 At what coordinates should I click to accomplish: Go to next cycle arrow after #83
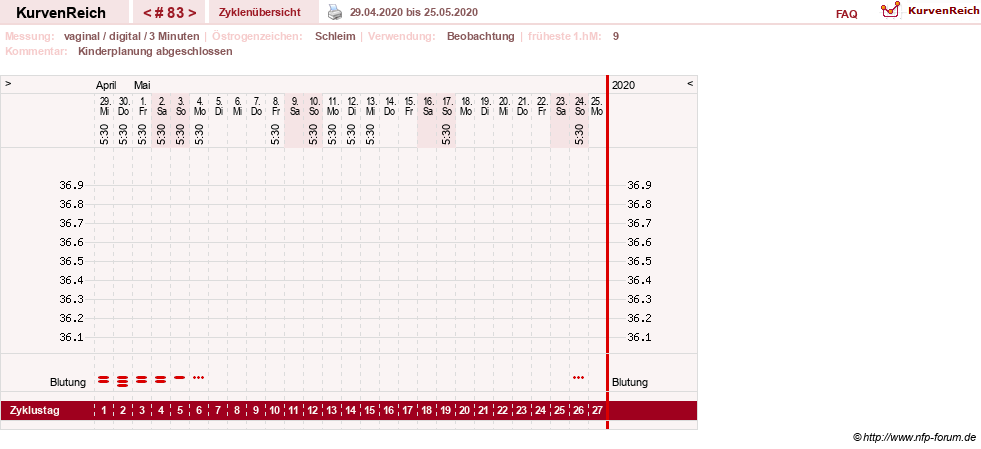[x=193, y=13]
